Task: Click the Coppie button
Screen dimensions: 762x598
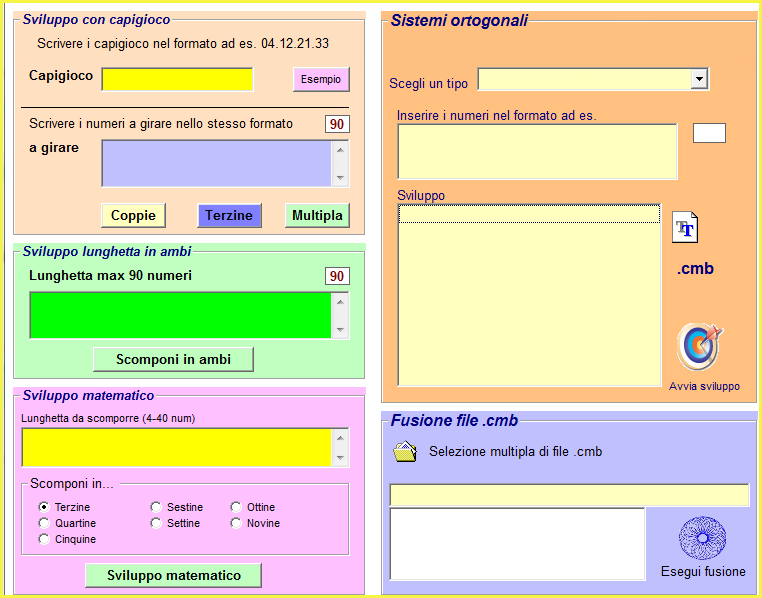Action: pyautogui.click(x=133, y=215)
